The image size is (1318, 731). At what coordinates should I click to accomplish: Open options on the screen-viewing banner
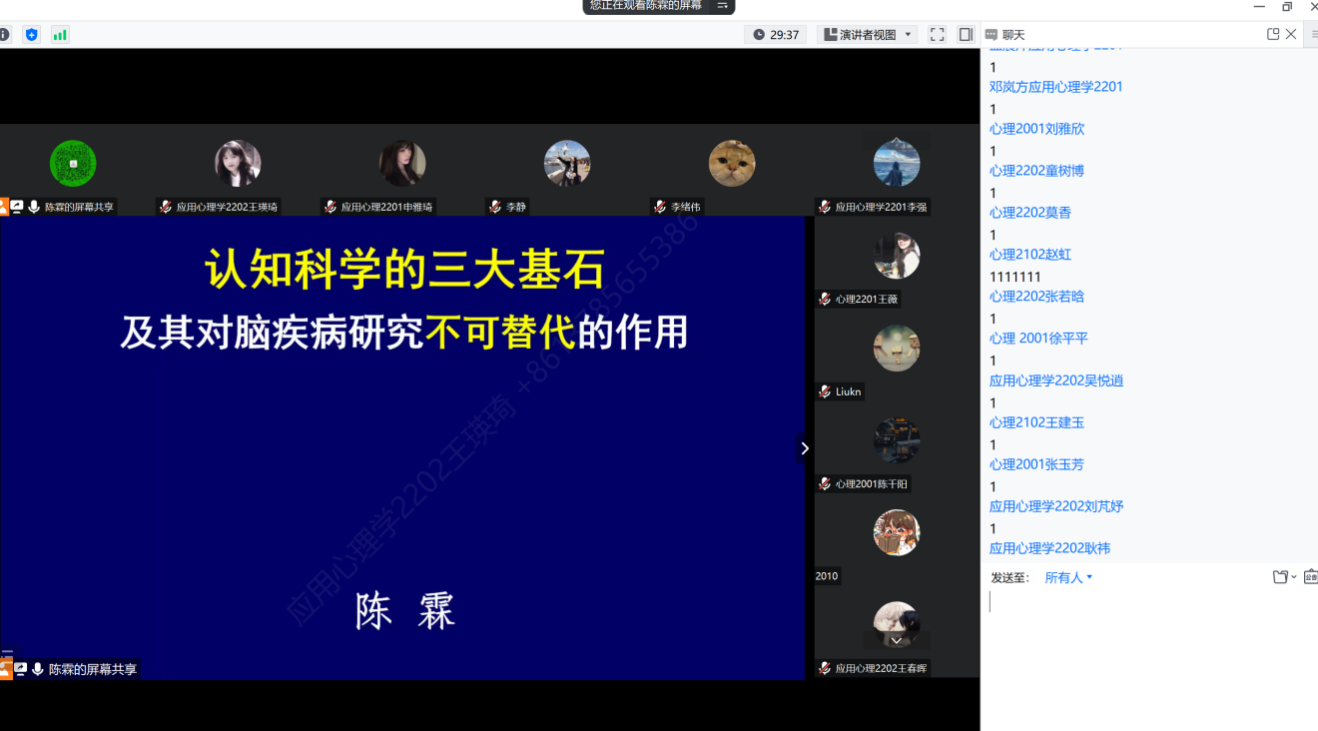(x=722, y=6)
